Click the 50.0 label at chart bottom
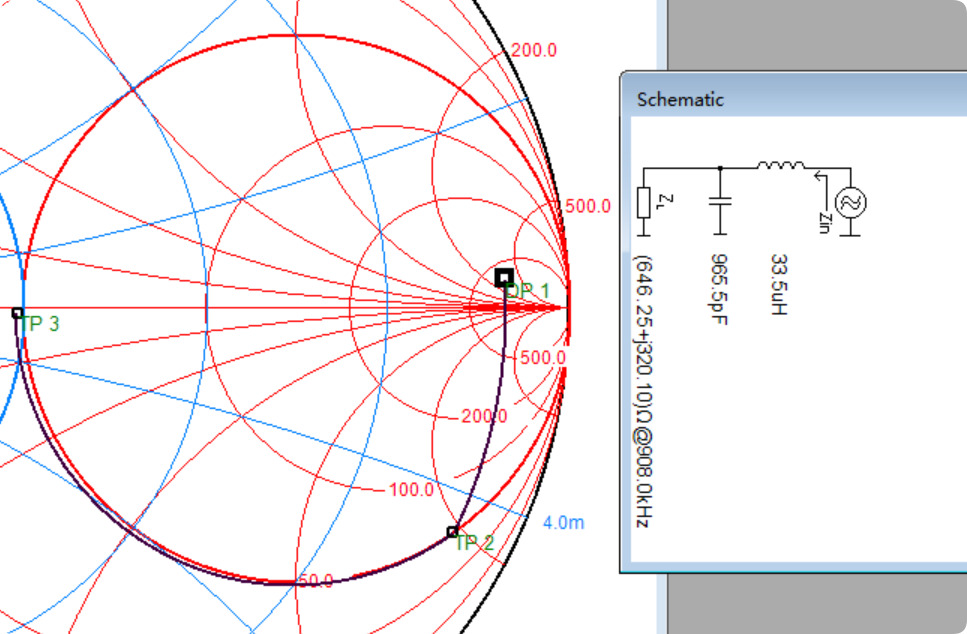Image resolution: width=967 pixels, height=634 pixels. pyautogui.click(x=315, y=581)
